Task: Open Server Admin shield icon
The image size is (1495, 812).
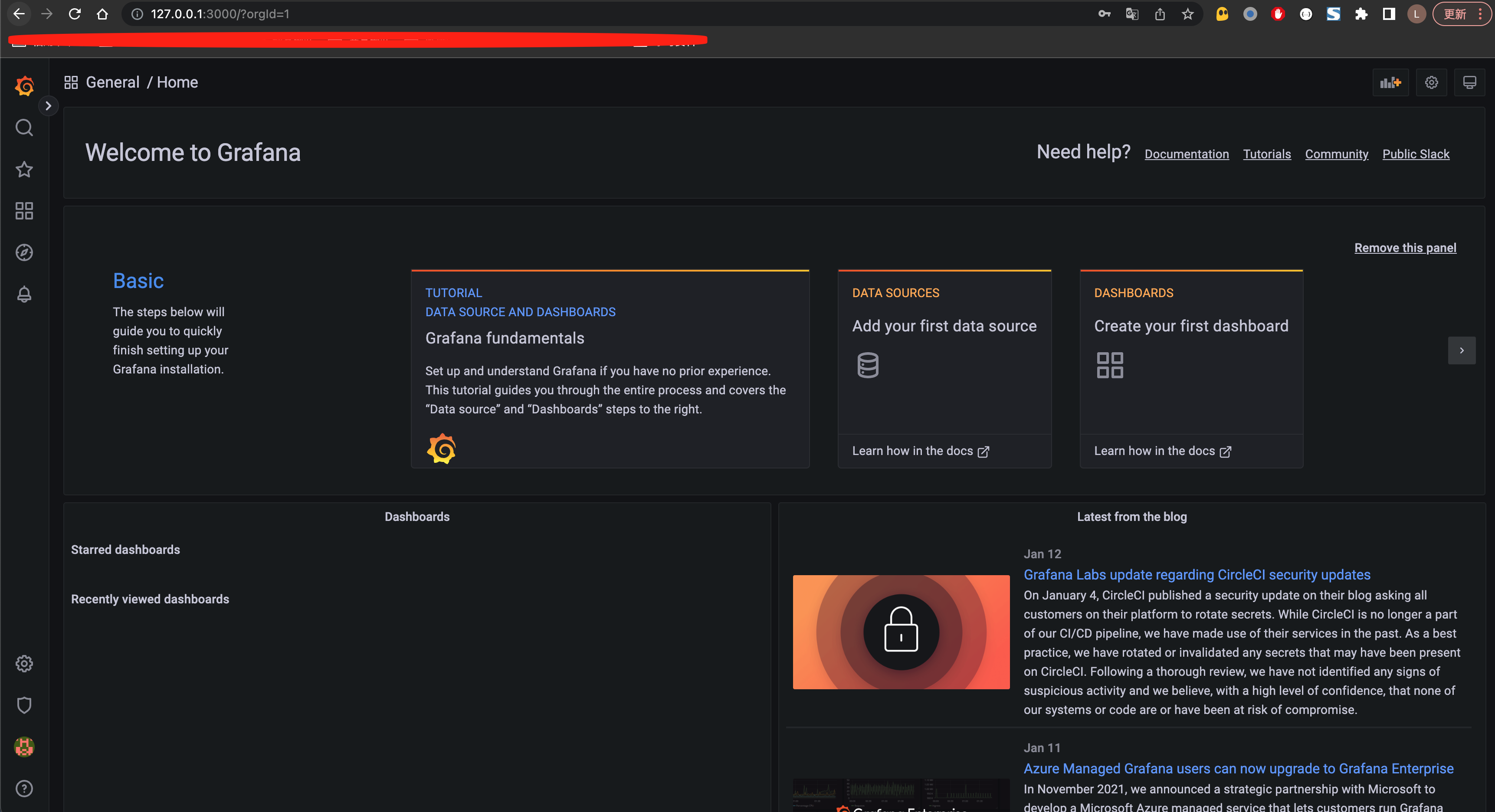Action: pos(24,705)
